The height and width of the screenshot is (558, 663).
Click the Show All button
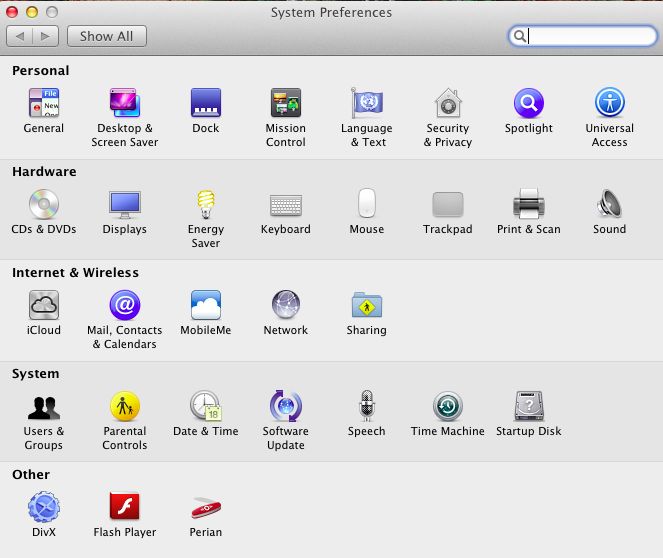pos(107,36)
